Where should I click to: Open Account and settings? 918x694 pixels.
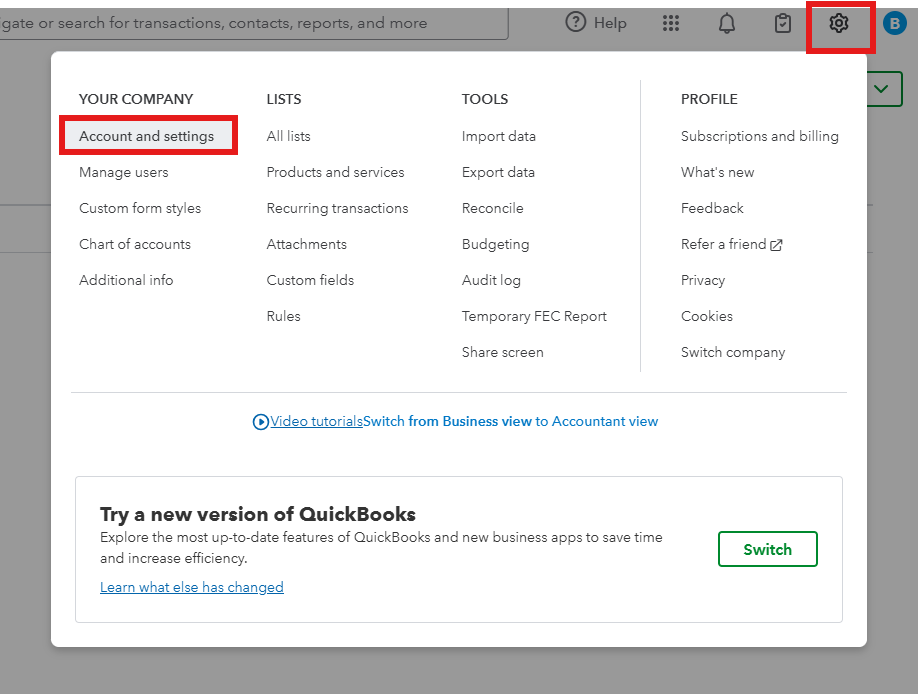point(146,136)
